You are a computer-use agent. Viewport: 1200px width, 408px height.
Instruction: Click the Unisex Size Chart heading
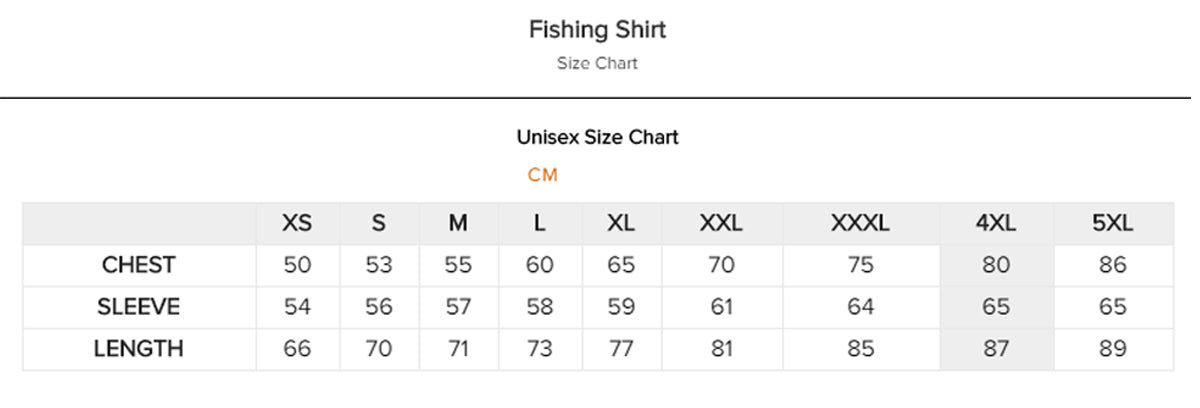[597, 137]
